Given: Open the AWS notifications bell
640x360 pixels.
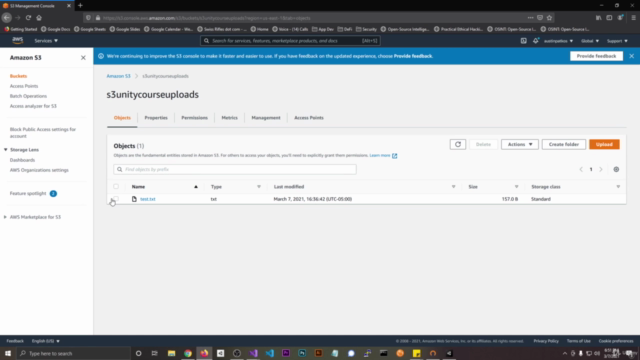Looking at the screenshot, I should click(x=536, y=41).
